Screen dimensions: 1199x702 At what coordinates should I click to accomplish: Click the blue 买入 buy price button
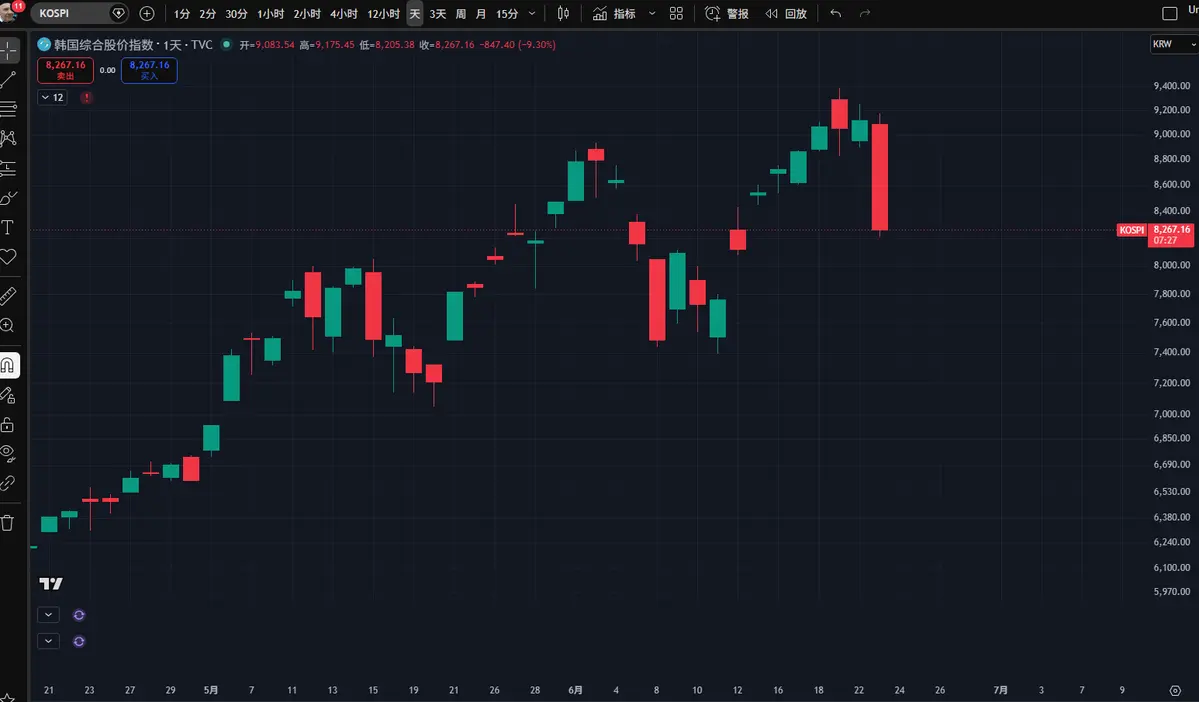149,70
